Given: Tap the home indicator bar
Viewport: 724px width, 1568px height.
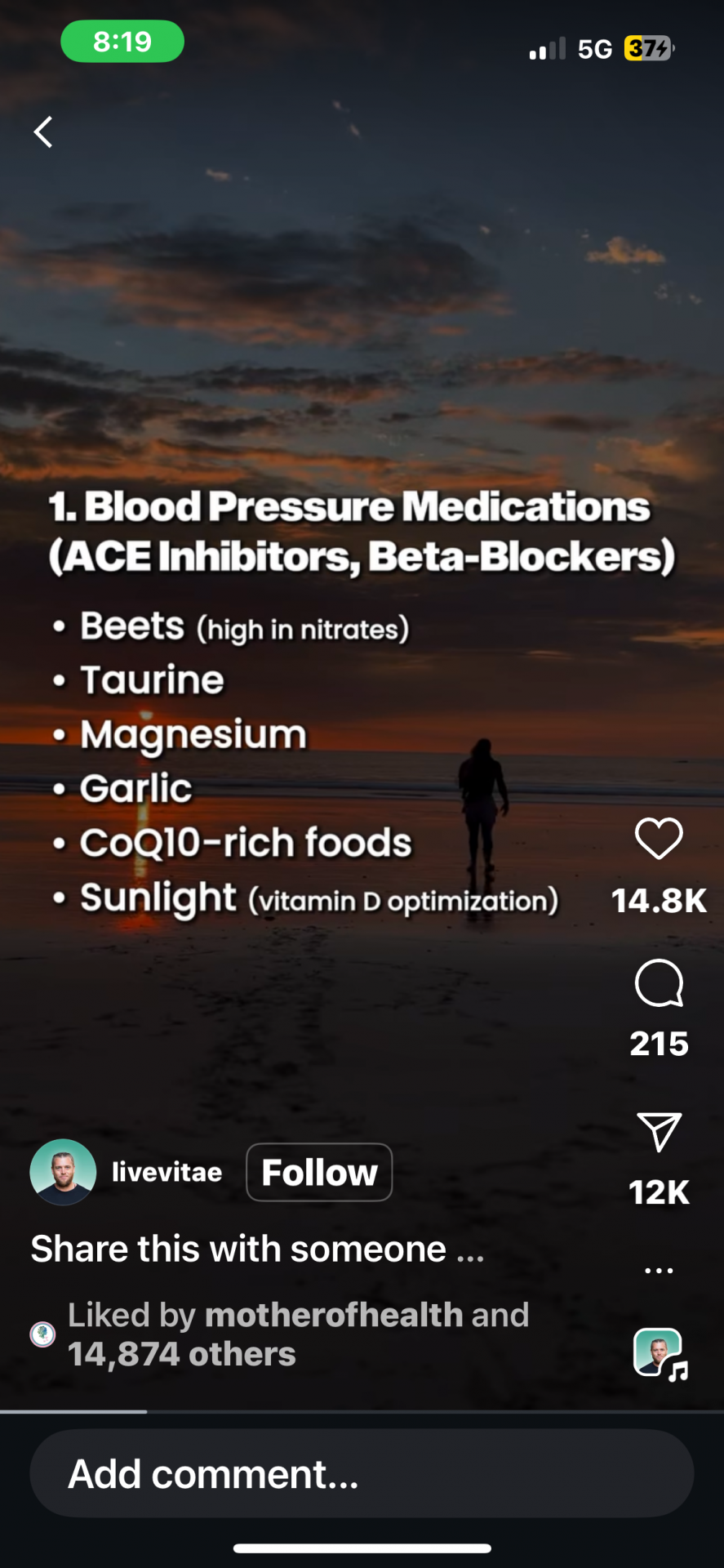Looking at the screenshot, I should 362,1548.
